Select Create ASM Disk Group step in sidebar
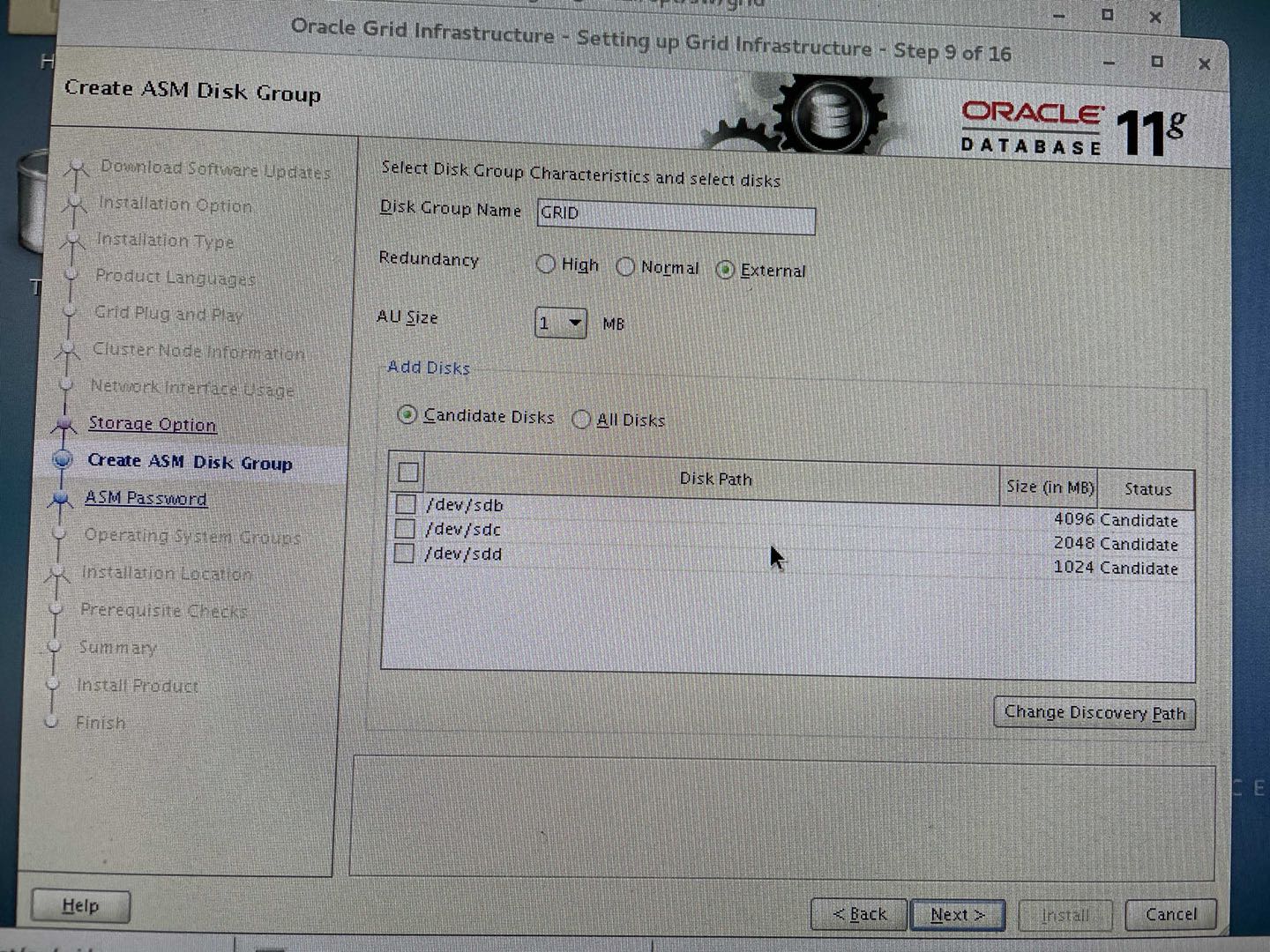1270x952 pixels. coord(190,462)
